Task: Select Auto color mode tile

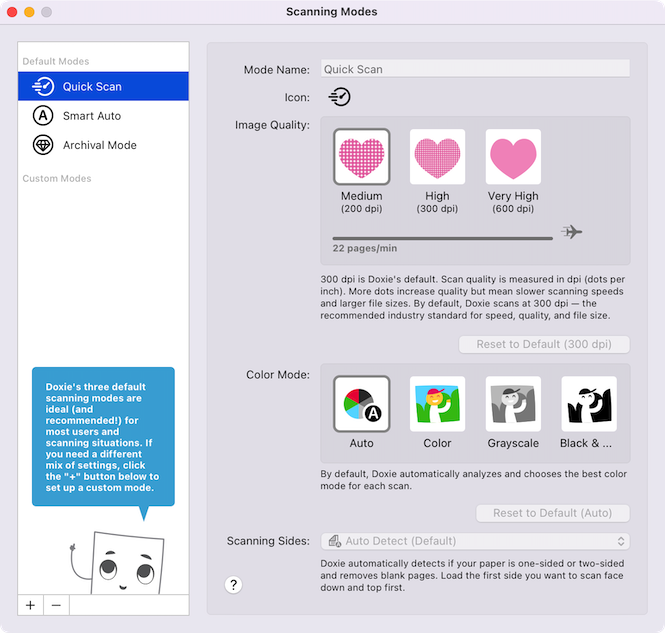Action: pos(361,404)
